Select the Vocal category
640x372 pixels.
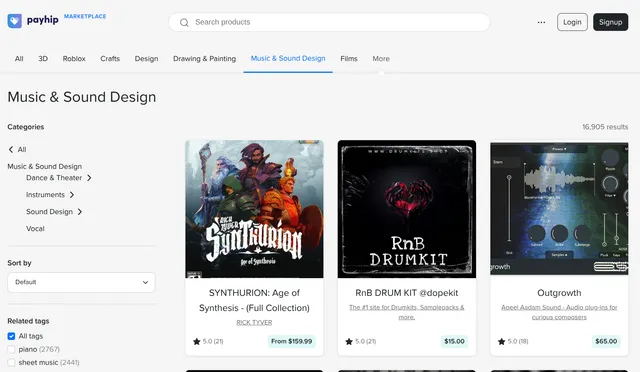click(35, 229)
